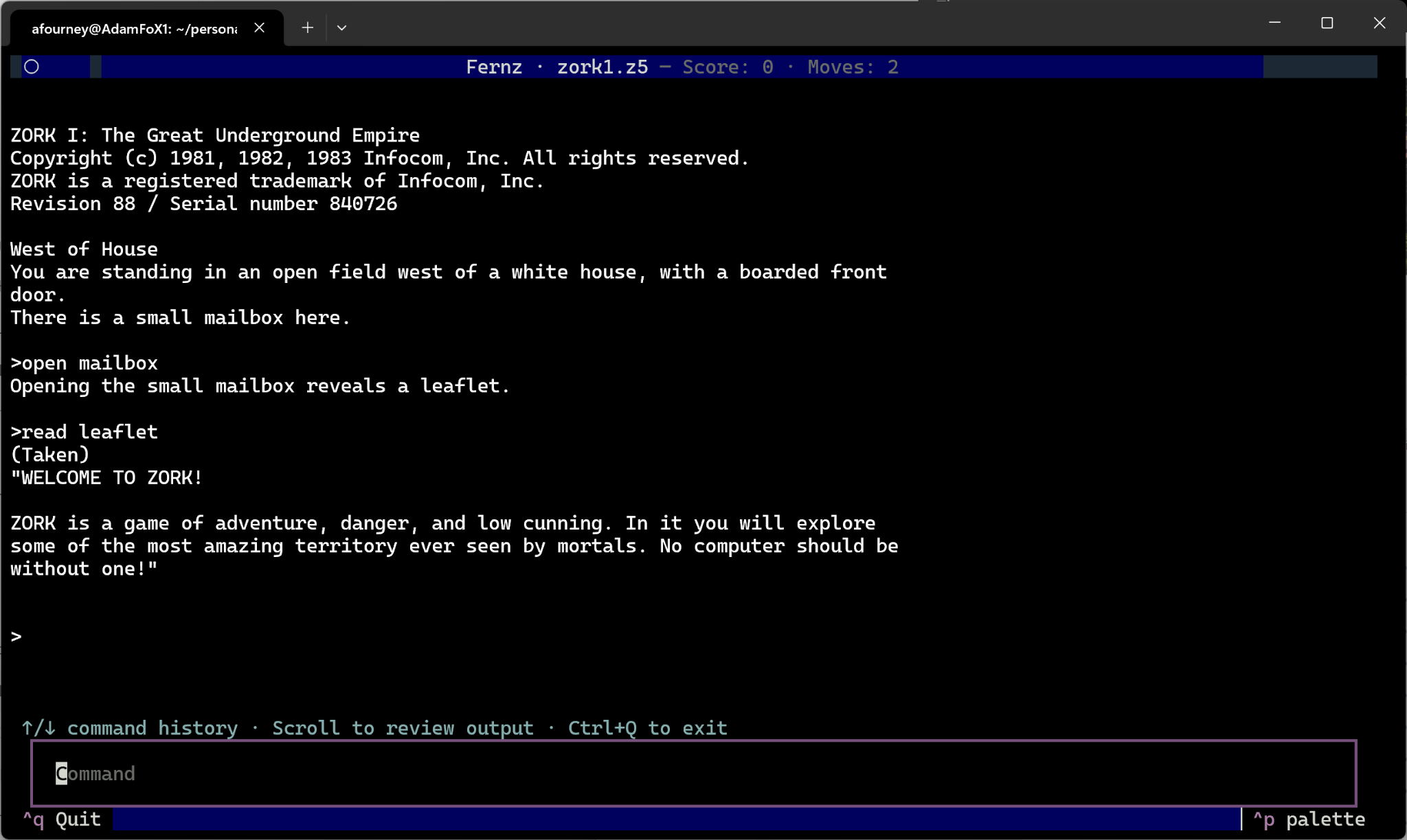Click the 'Score: 0' text in the header
This screenshot has height=840, width=1407.
(x=728, y=67)
